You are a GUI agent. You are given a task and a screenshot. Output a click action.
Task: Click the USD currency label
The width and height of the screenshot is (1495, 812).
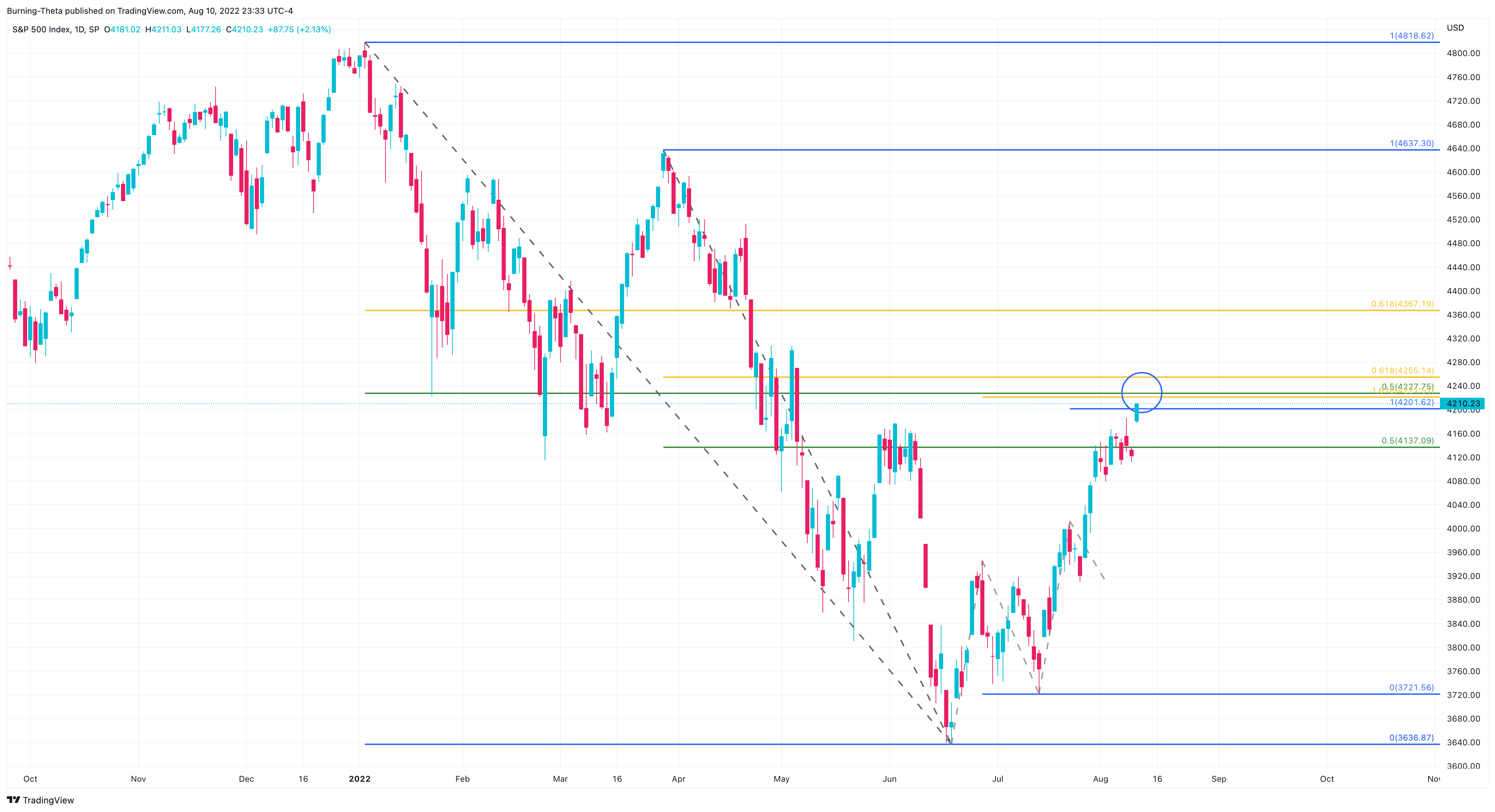[1455, 27]
